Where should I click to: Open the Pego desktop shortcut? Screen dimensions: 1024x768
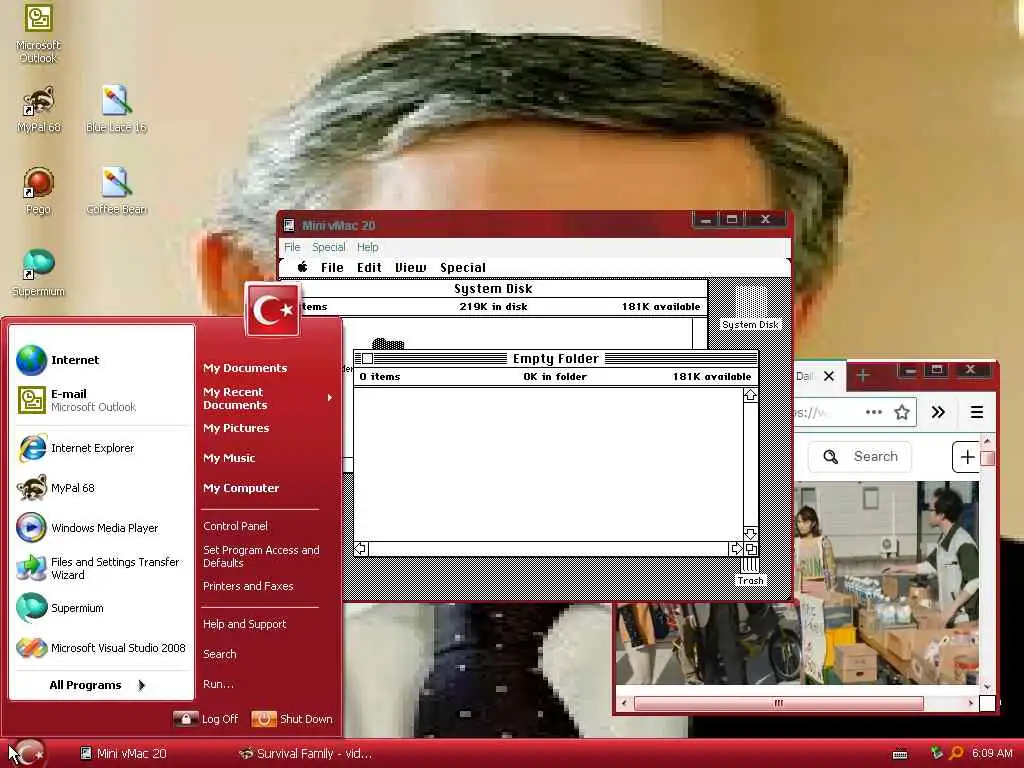tap(38, 191)
